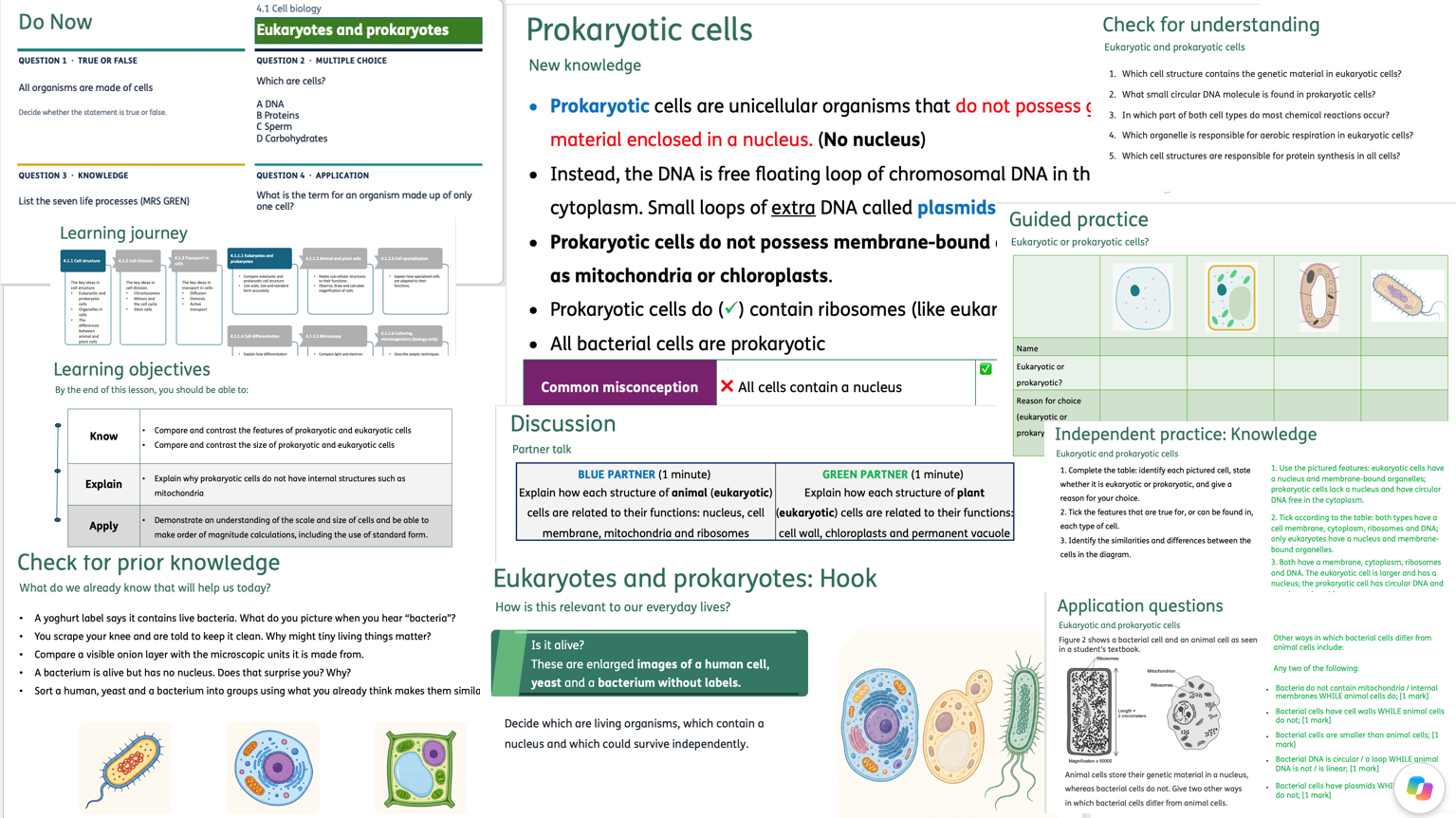Click the 'Independent practice: Knowledge' title
Screen dimensions: 1456x818
(x=1186, y=435)
